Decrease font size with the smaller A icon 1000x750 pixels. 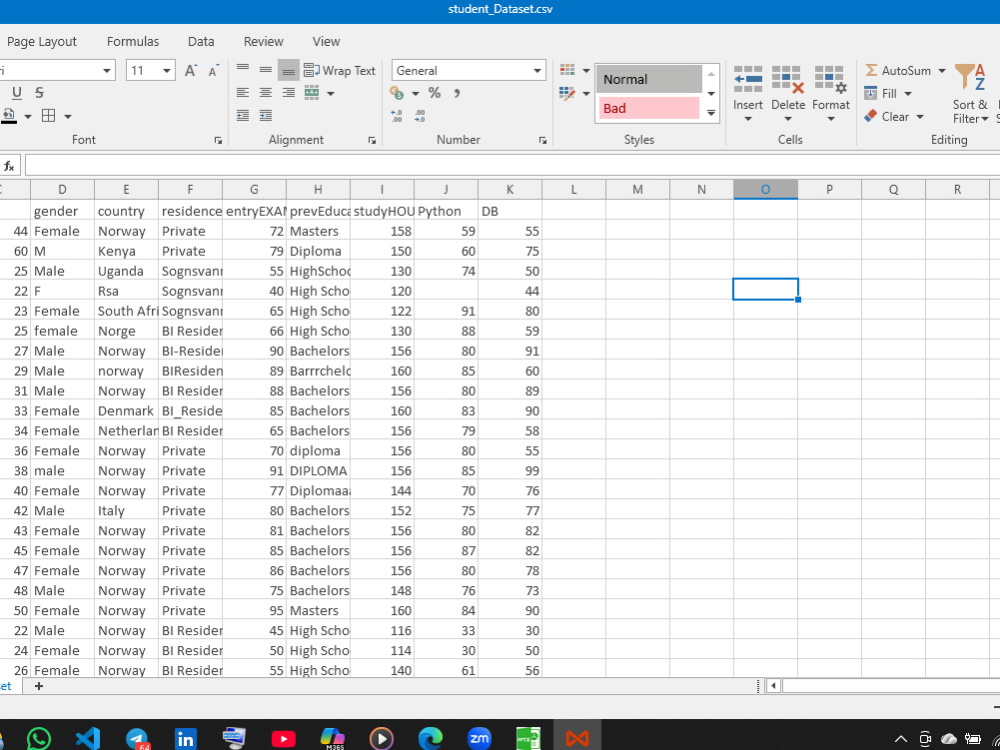[x=214, y=70]
